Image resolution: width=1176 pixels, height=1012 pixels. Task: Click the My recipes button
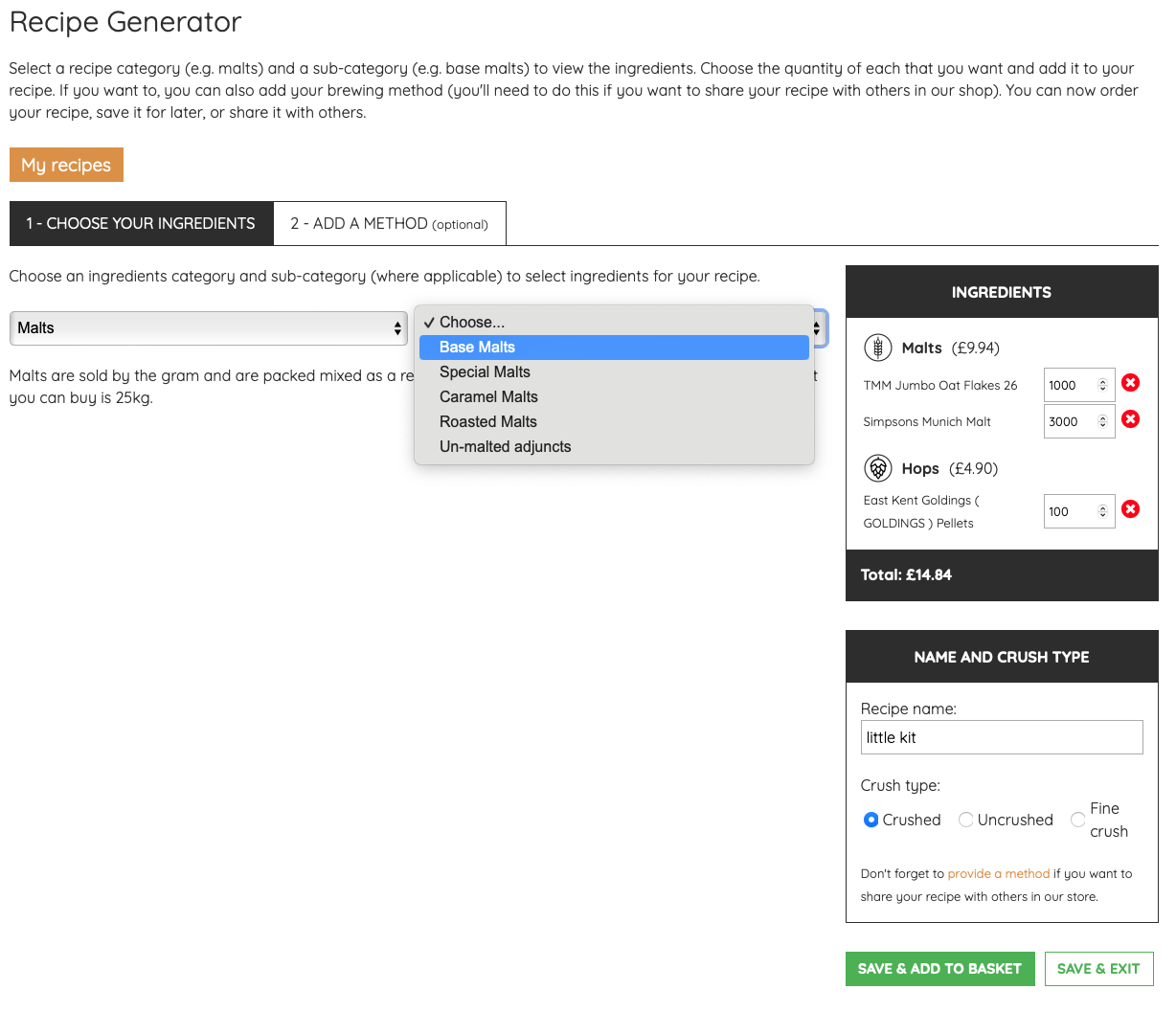coord(66,164)
